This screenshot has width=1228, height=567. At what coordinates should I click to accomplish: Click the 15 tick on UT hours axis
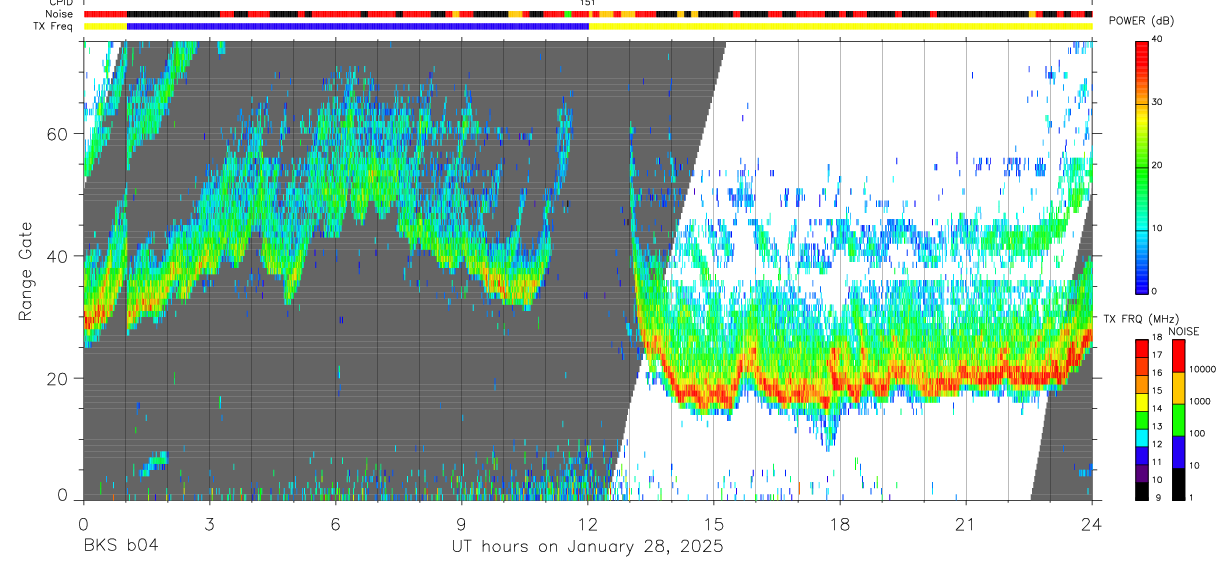click(713, 524)
